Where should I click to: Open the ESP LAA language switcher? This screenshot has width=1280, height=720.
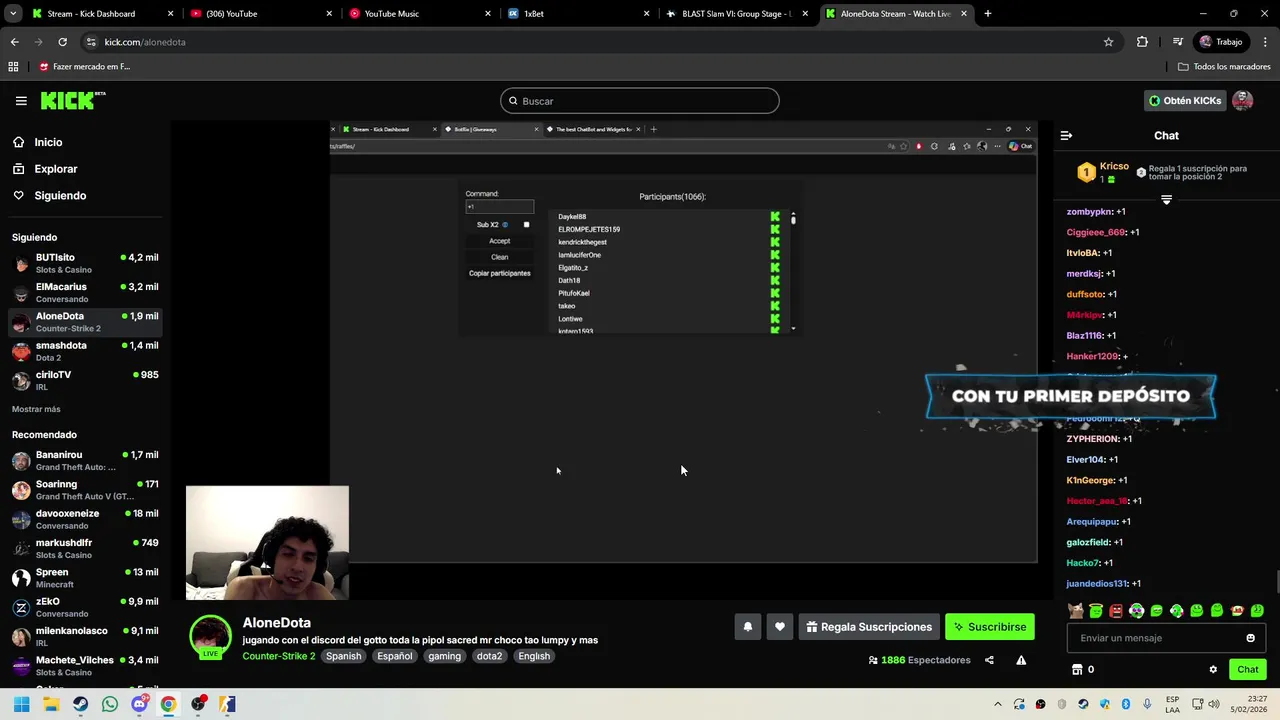pyautogui.click(x=1173, y=704)
